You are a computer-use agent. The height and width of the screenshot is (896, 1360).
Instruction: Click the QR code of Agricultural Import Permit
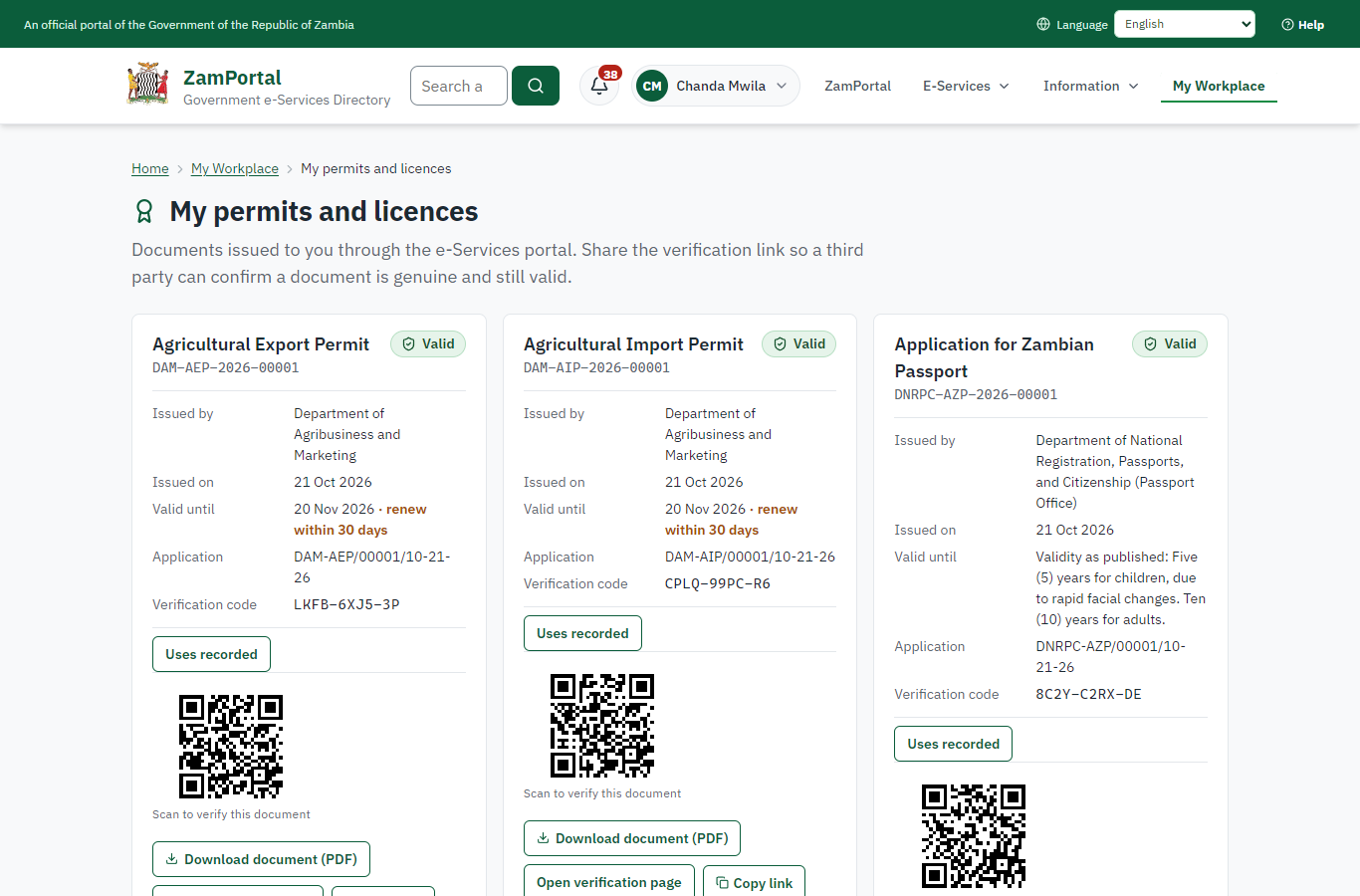pyautogui.click(x=602, y=726)
